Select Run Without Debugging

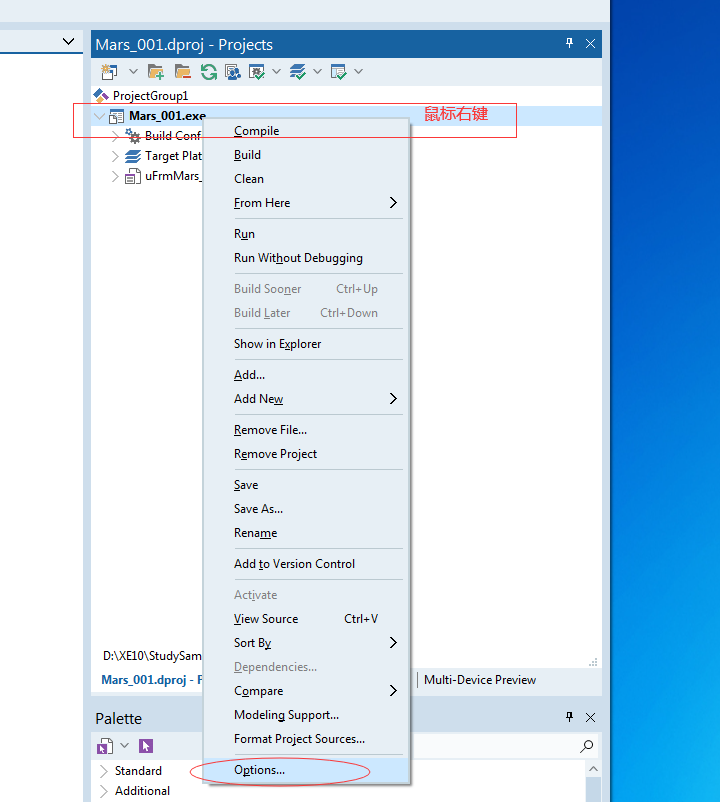307,258
